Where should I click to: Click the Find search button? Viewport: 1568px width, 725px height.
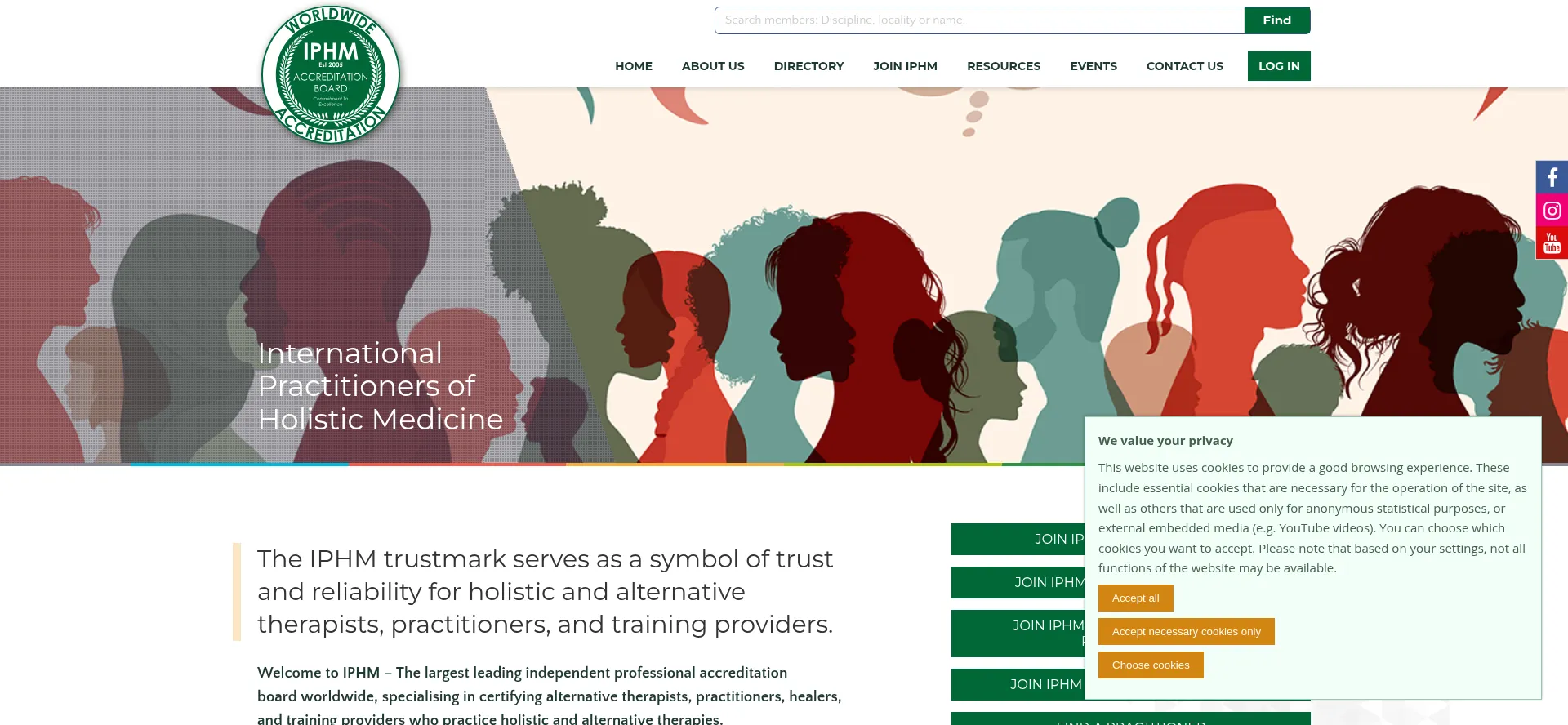click(x=1277, y=20)
